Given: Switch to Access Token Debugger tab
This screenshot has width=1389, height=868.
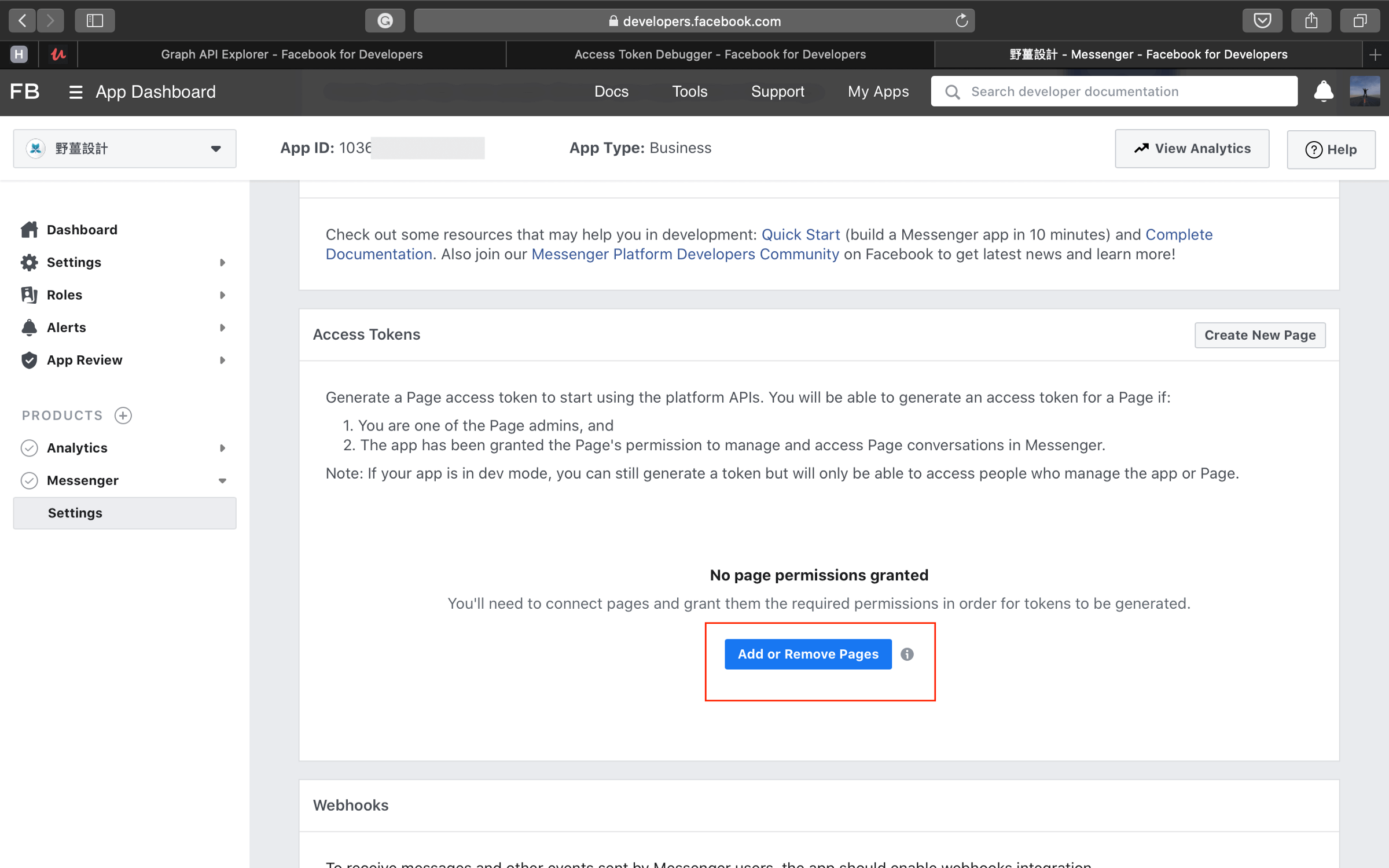Looking at the screenshot, I should [x=720, y=54].
